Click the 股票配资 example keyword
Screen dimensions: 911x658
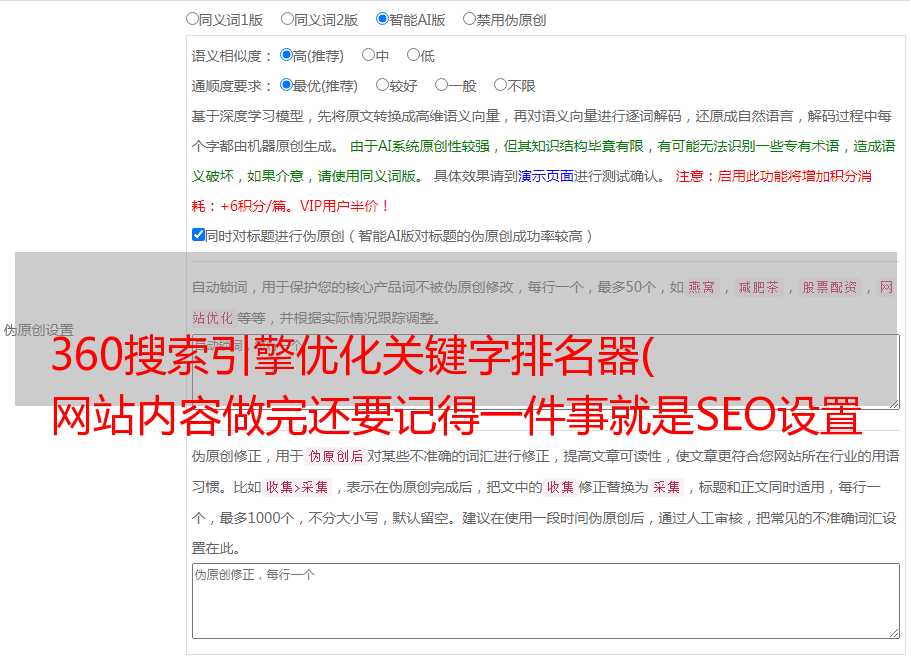tap(829, 287)
